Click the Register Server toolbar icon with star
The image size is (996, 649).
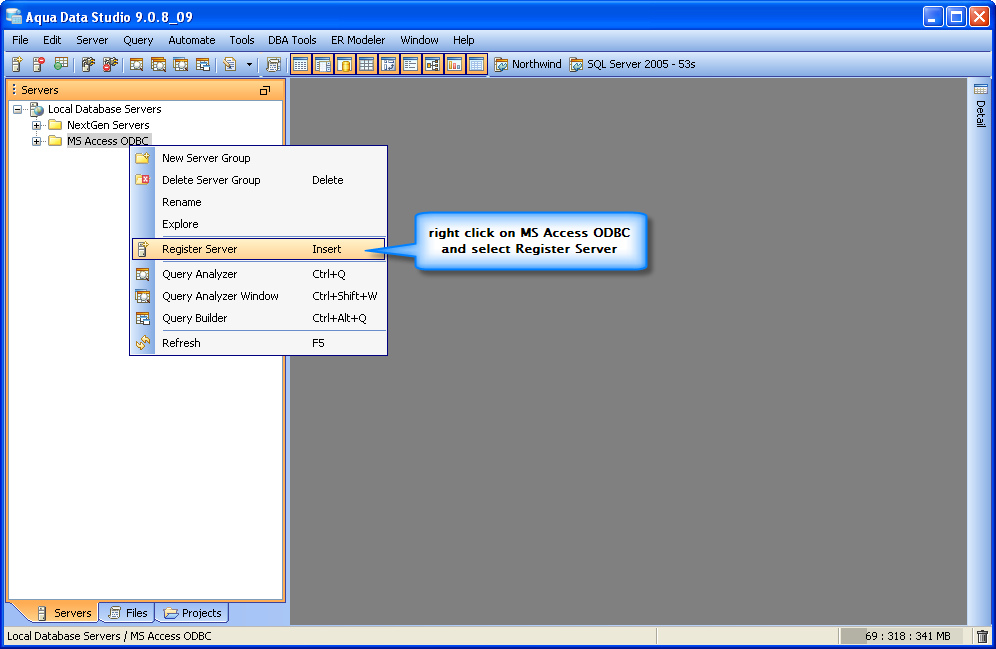click(17, 64)
